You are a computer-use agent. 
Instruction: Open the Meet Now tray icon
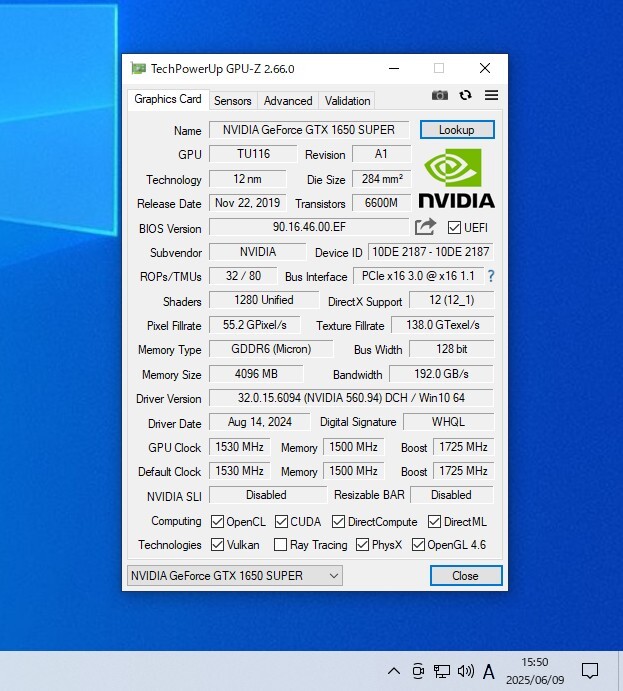coord(418,671)
